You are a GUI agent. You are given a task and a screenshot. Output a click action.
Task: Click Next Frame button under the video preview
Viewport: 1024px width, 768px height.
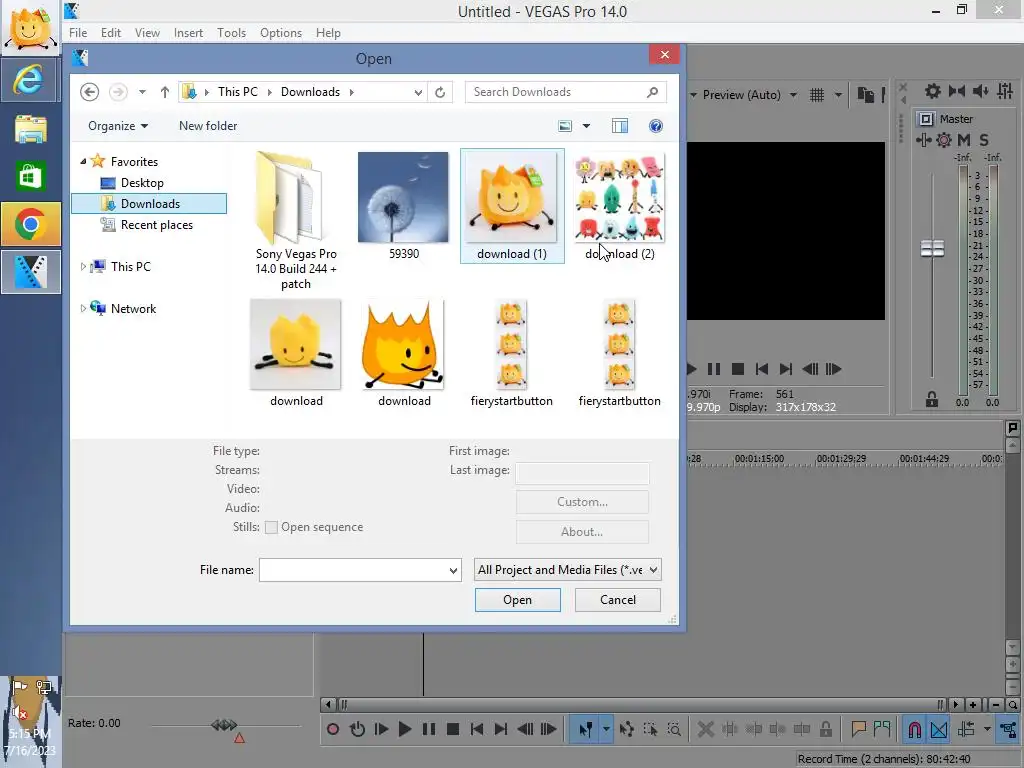834,369
